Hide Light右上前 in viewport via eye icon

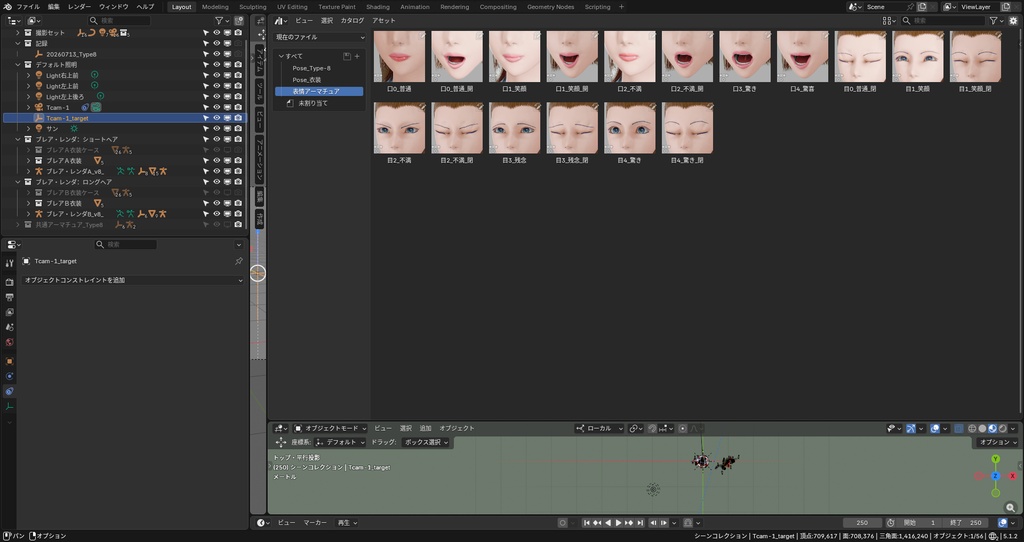217,76
